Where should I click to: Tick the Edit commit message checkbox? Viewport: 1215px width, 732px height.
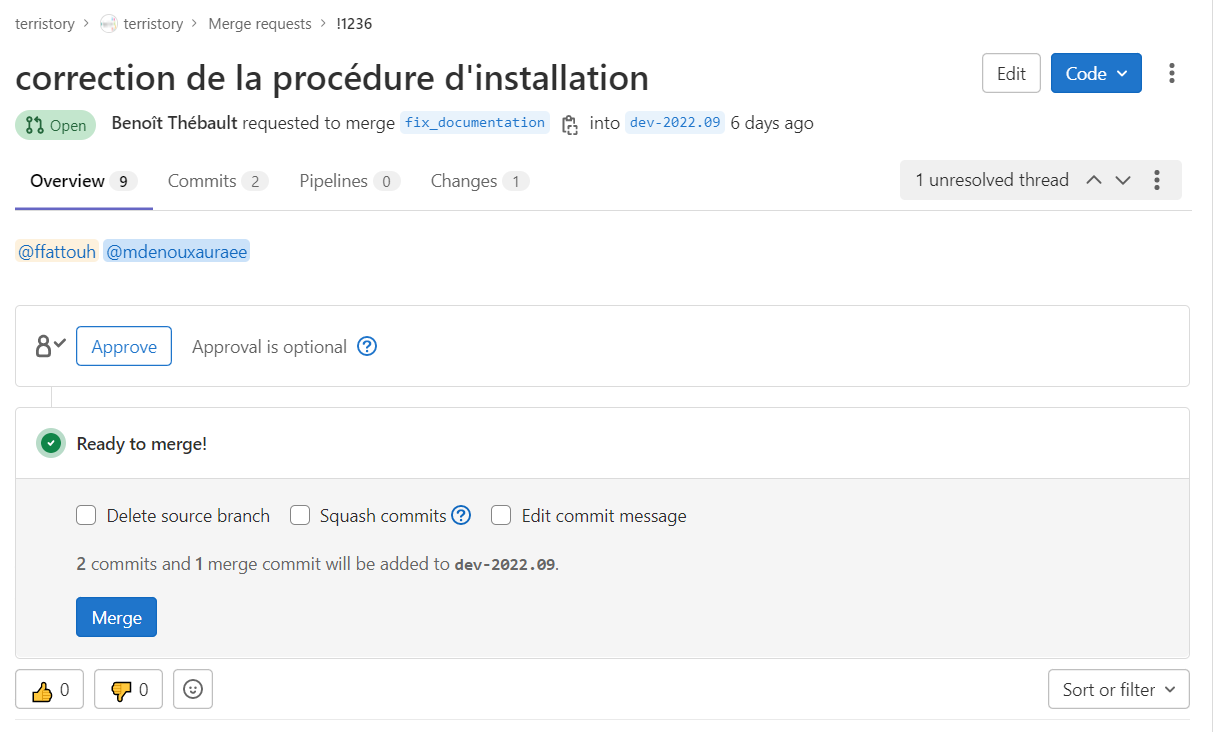[x=502, y=516]
